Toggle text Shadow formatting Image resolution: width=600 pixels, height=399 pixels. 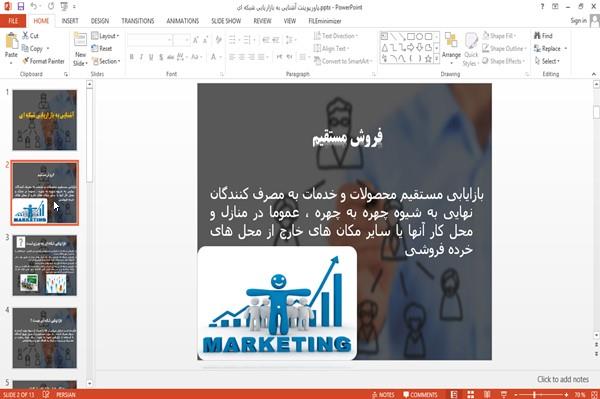(x=161, y=57)
